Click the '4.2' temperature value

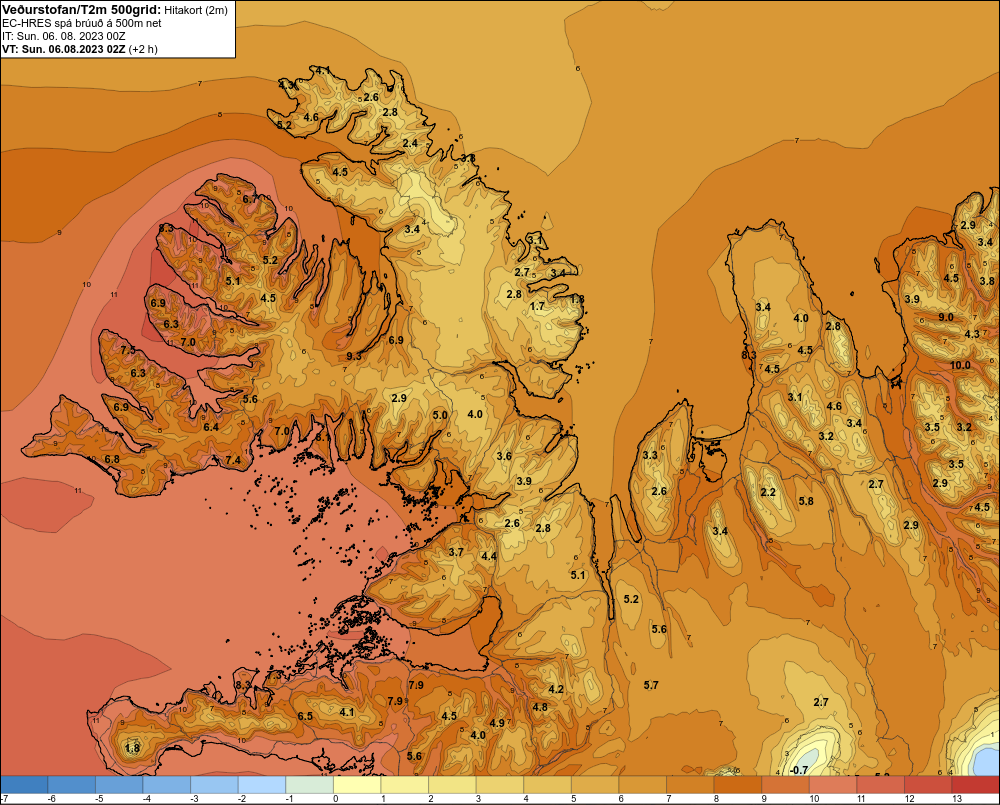[x=556, y=689]
